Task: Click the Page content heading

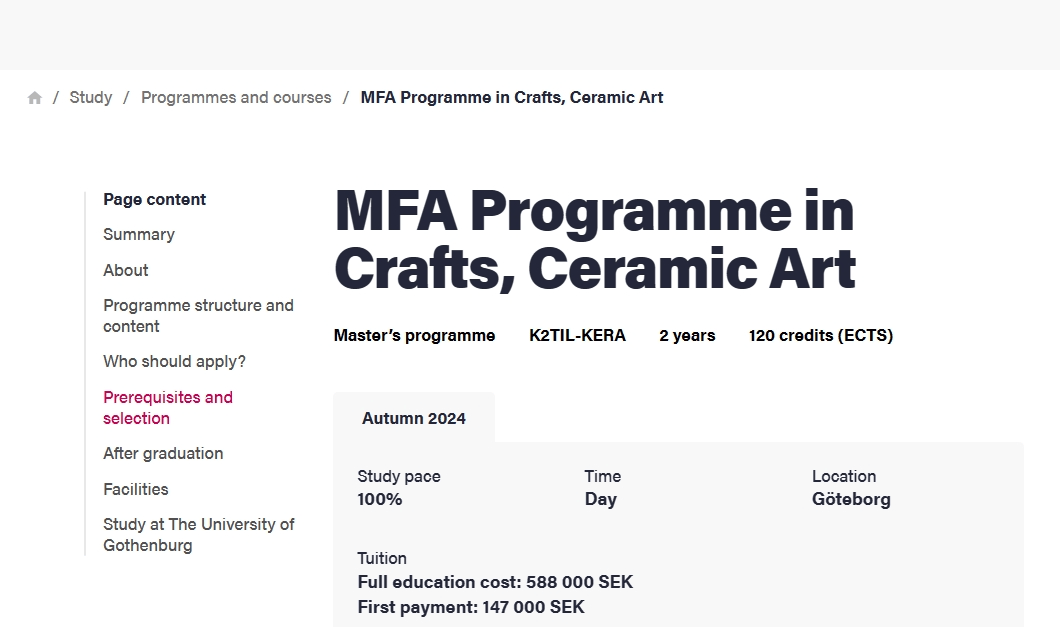Action: pyautogui.click(x=154, y=200)
